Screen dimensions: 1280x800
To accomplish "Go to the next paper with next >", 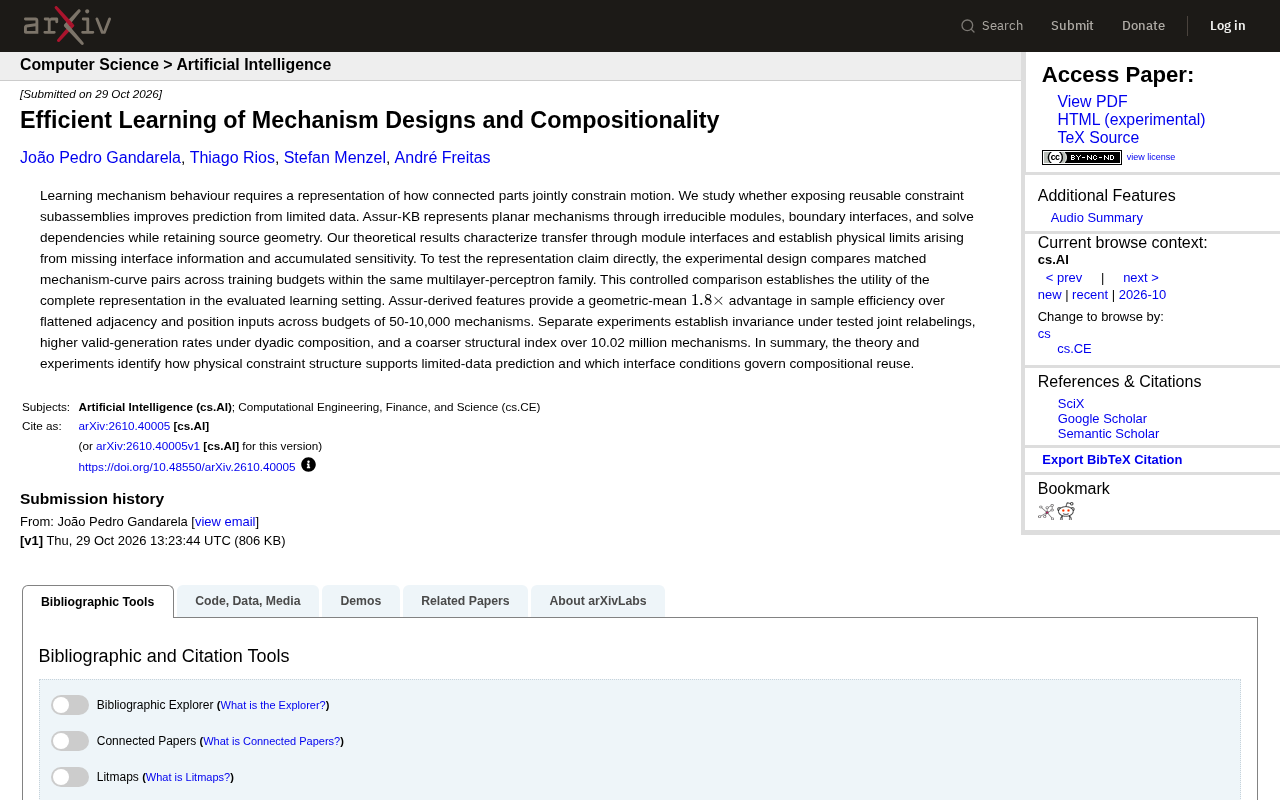I will (1141, 278).
